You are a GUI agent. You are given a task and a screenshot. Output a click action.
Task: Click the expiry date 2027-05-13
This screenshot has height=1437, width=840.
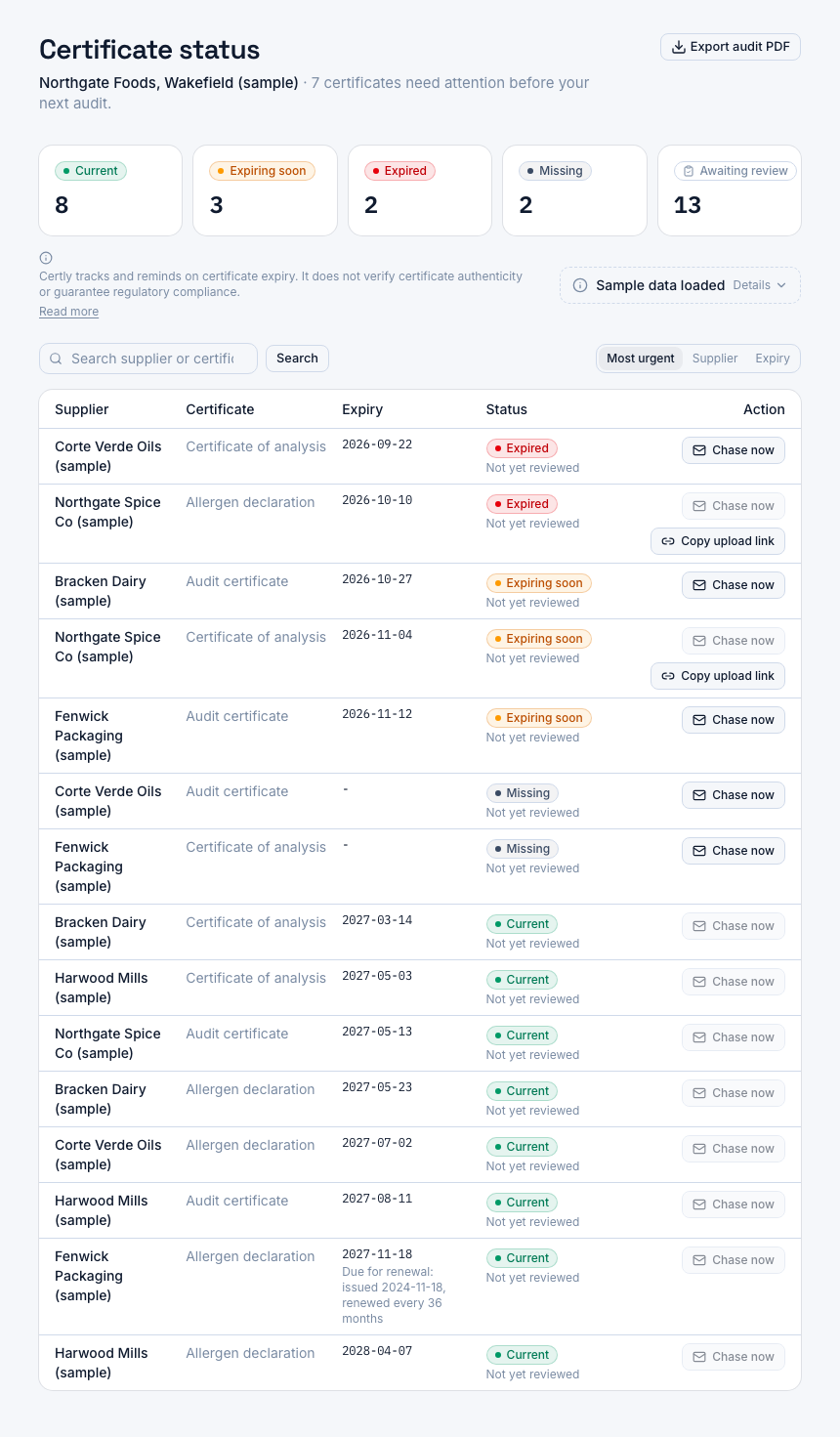tap(377, 1032)
